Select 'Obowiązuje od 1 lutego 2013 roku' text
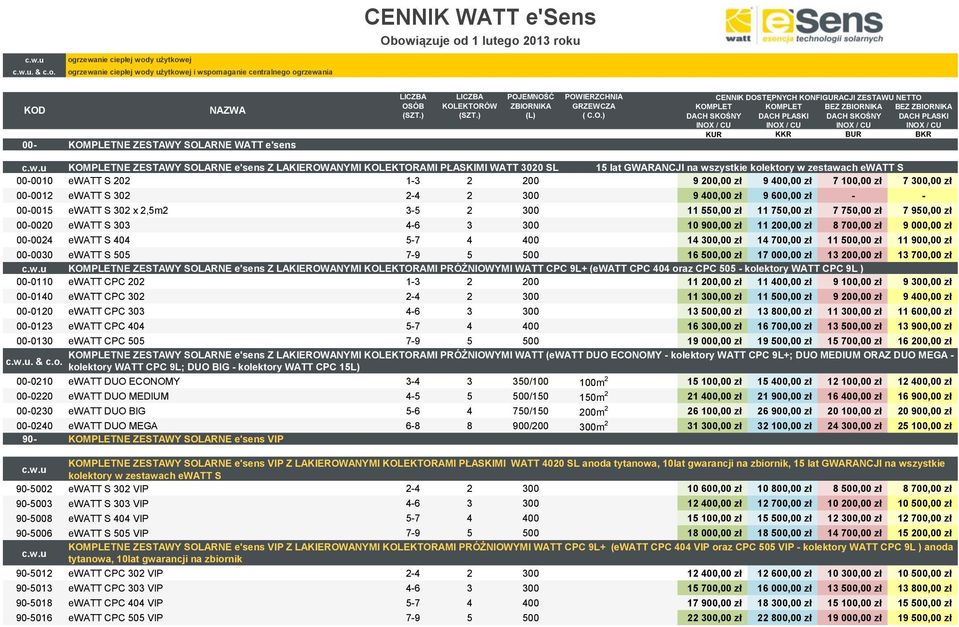959x627 pixels. tap(480, 41)
